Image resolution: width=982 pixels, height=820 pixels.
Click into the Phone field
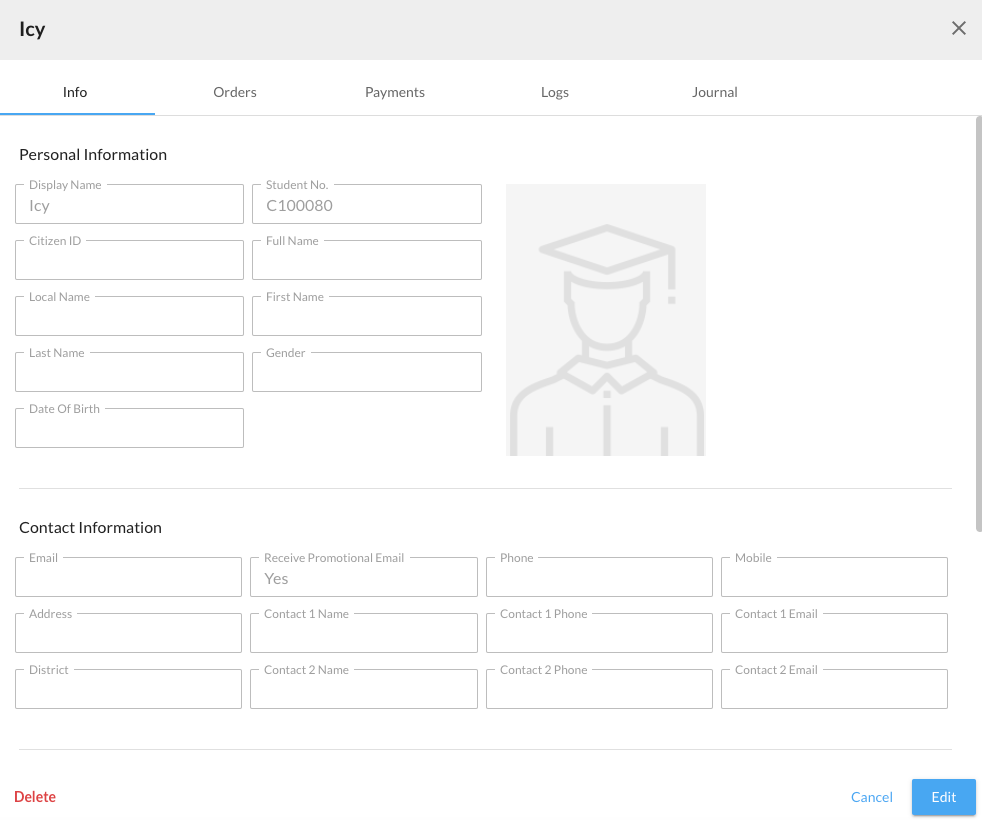[599, 577]
